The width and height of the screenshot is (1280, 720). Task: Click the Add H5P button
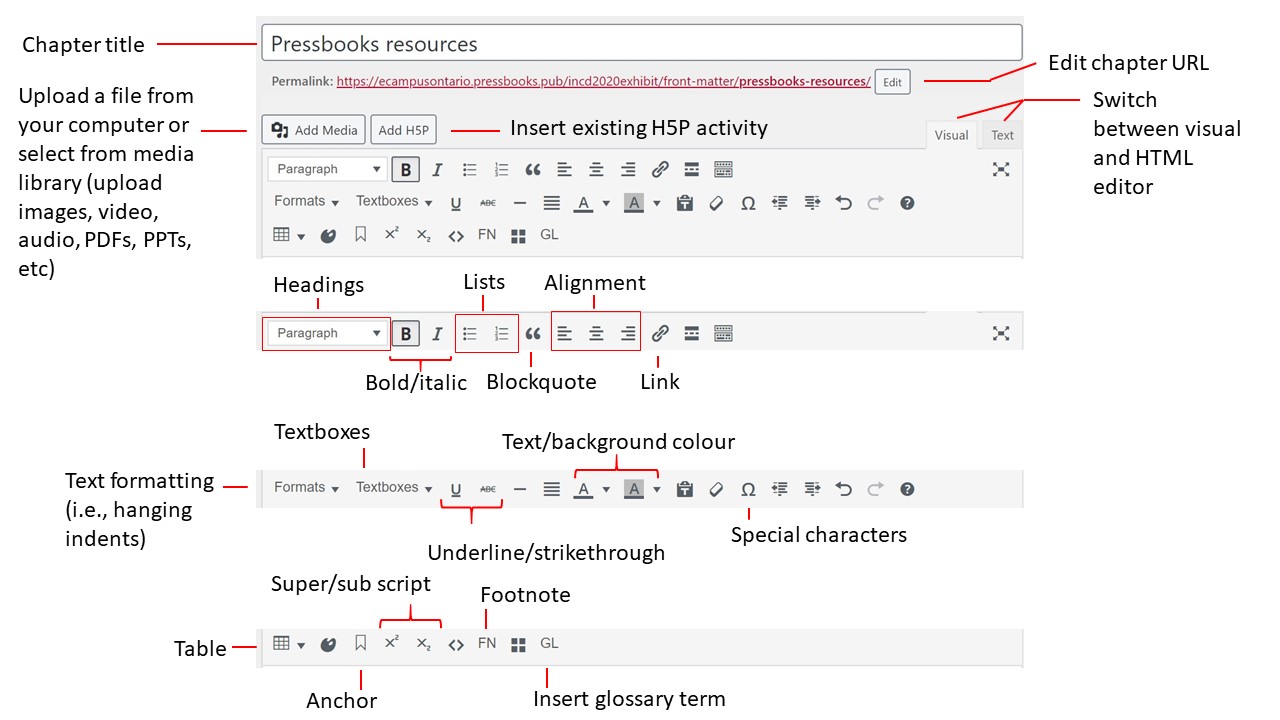(403, 130)
